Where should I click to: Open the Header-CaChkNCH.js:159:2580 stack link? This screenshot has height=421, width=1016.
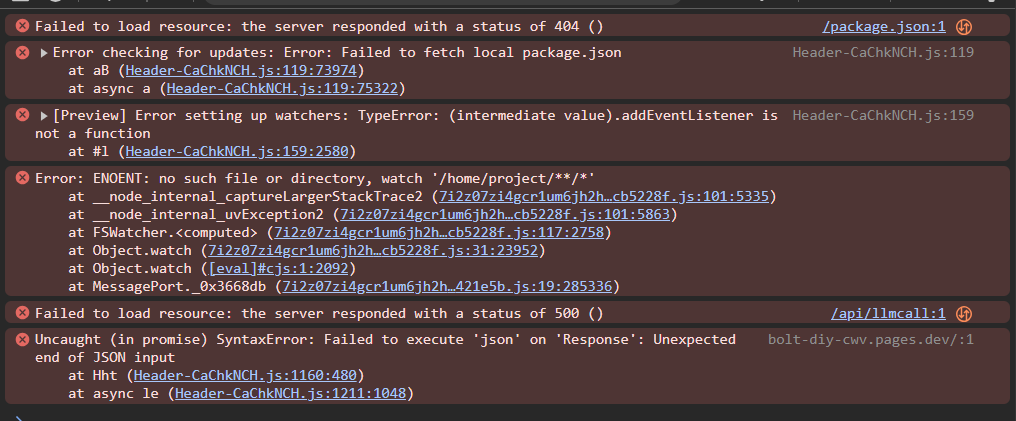(237, 152)
